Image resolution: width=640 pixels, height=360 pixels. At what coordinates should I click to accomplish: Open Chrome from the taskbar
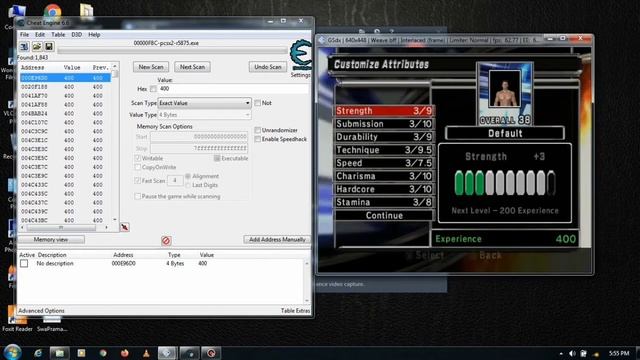[103, 353]
